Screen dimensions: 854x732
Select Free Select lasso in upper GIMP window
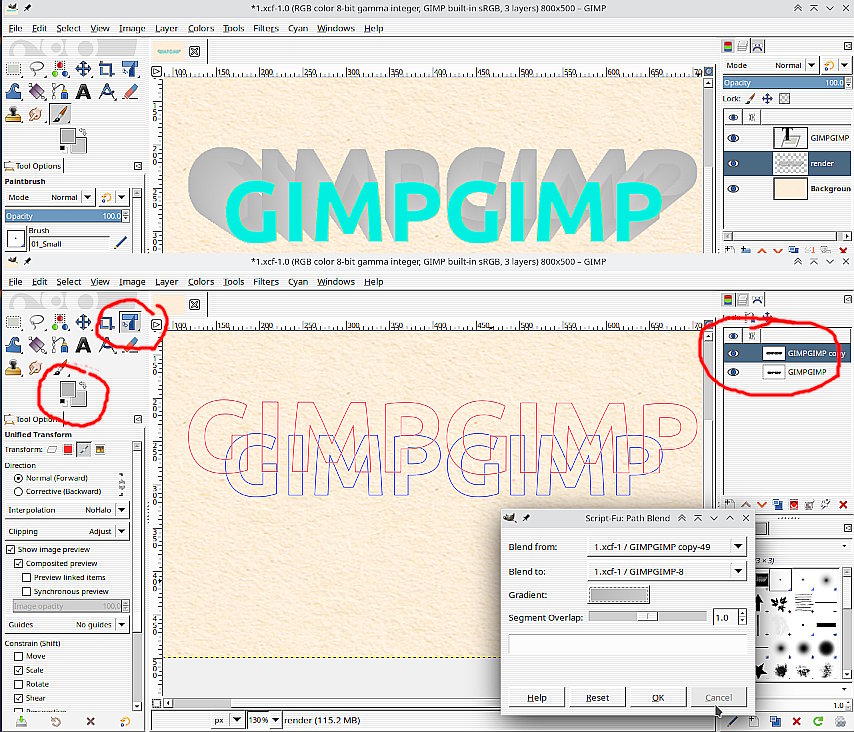click(x=37, y=69)
